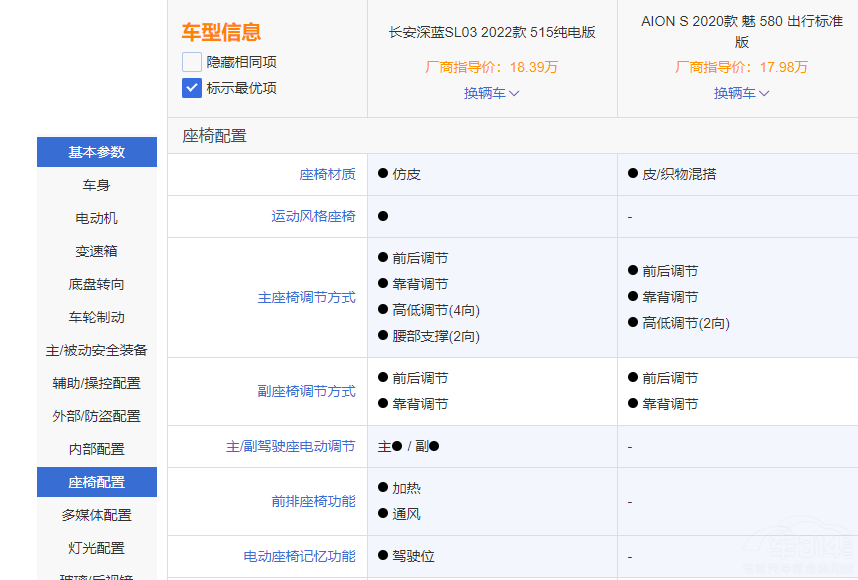Uncheck the 标示最优项 checkbox
Screen dimensions: 858x580
click(x=190, y=88)
